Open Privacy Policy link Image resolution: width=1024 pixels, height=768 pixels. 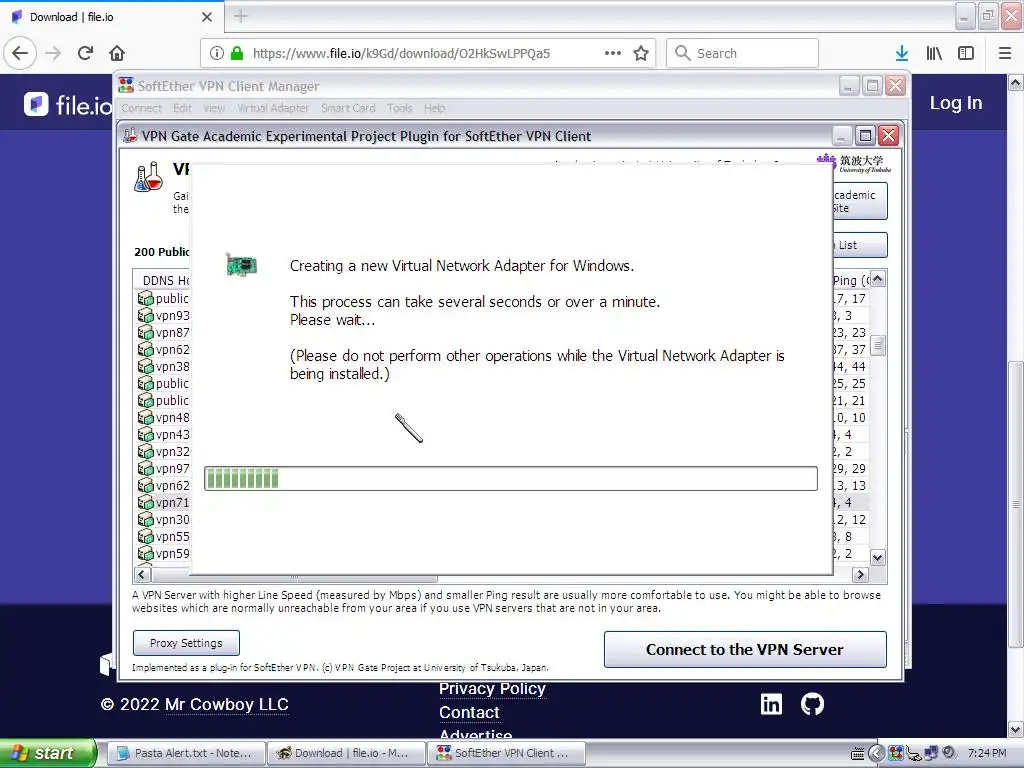492,688
